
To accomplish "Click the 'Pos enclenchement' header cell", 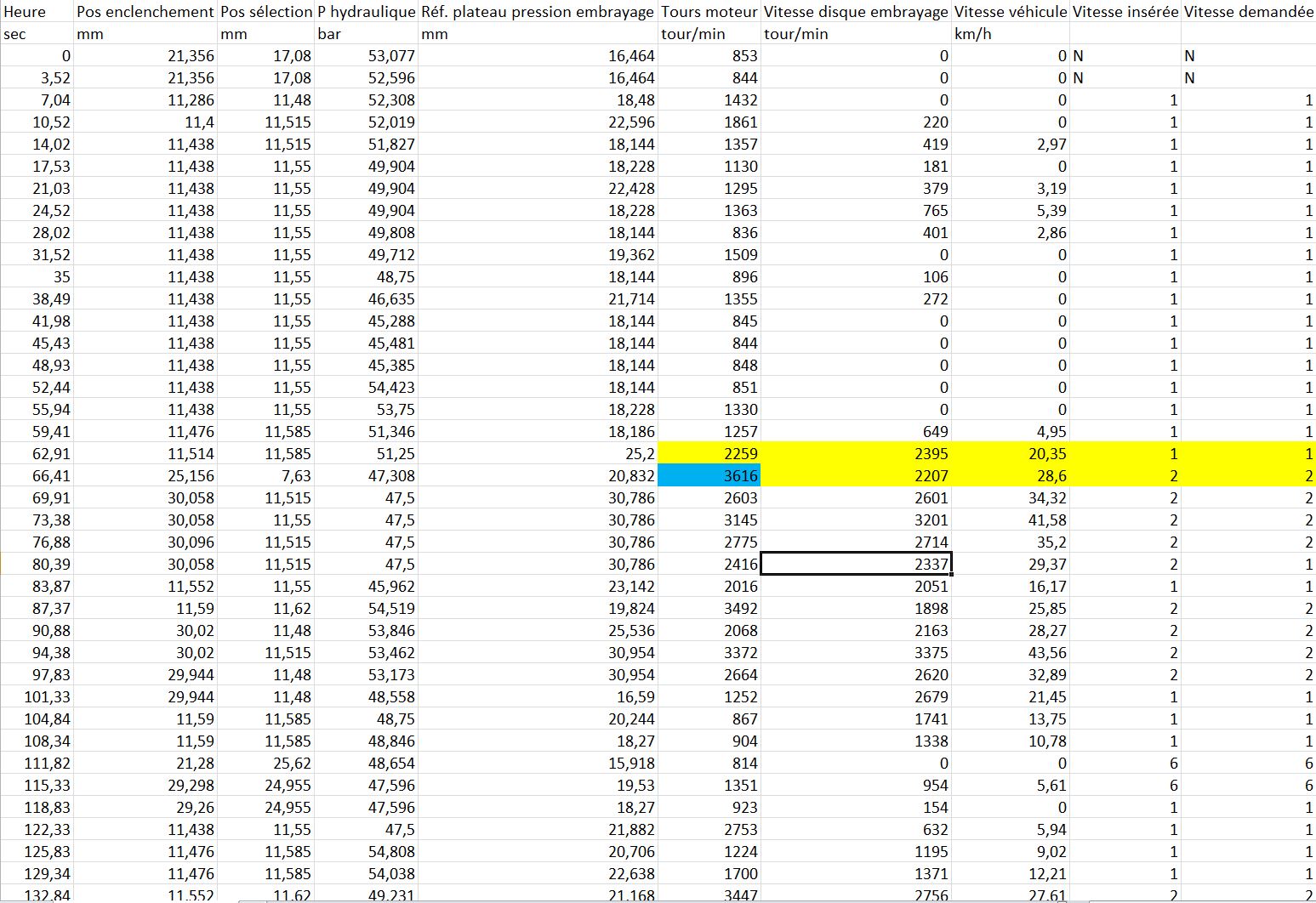I will coord(145,12).
